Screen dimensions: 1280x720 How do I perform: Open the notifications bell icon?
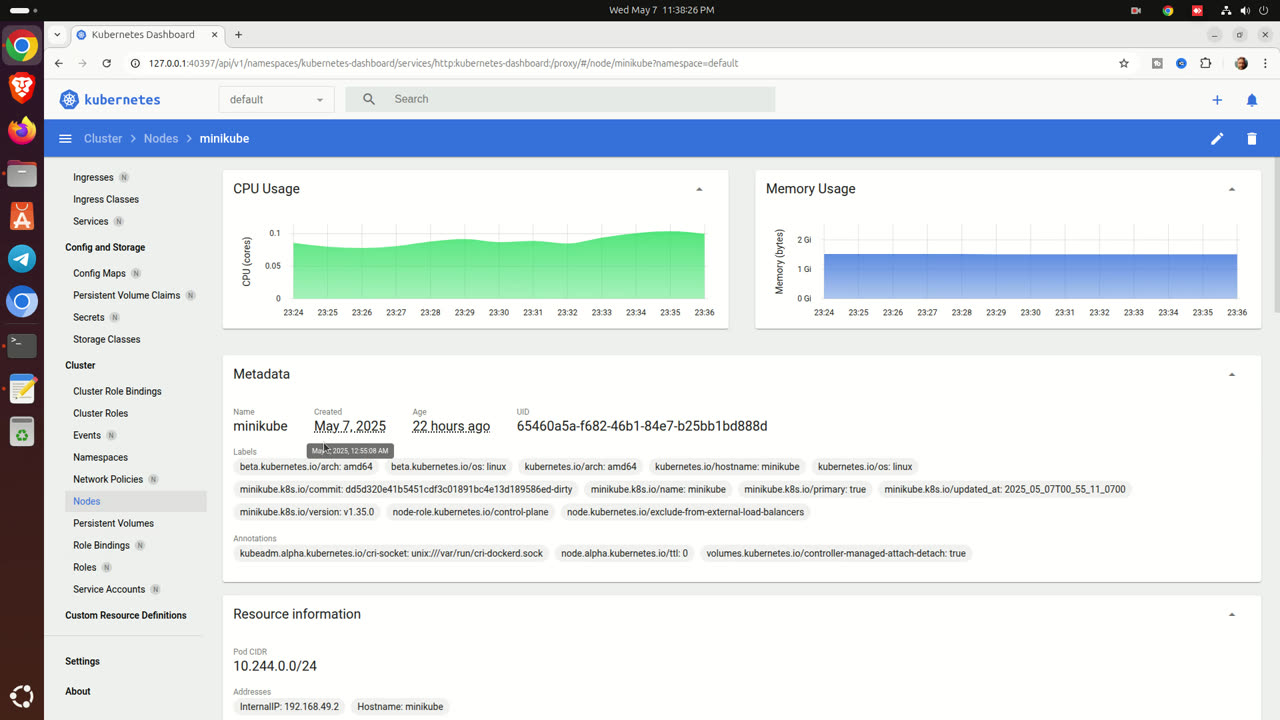coord(1252,100)
